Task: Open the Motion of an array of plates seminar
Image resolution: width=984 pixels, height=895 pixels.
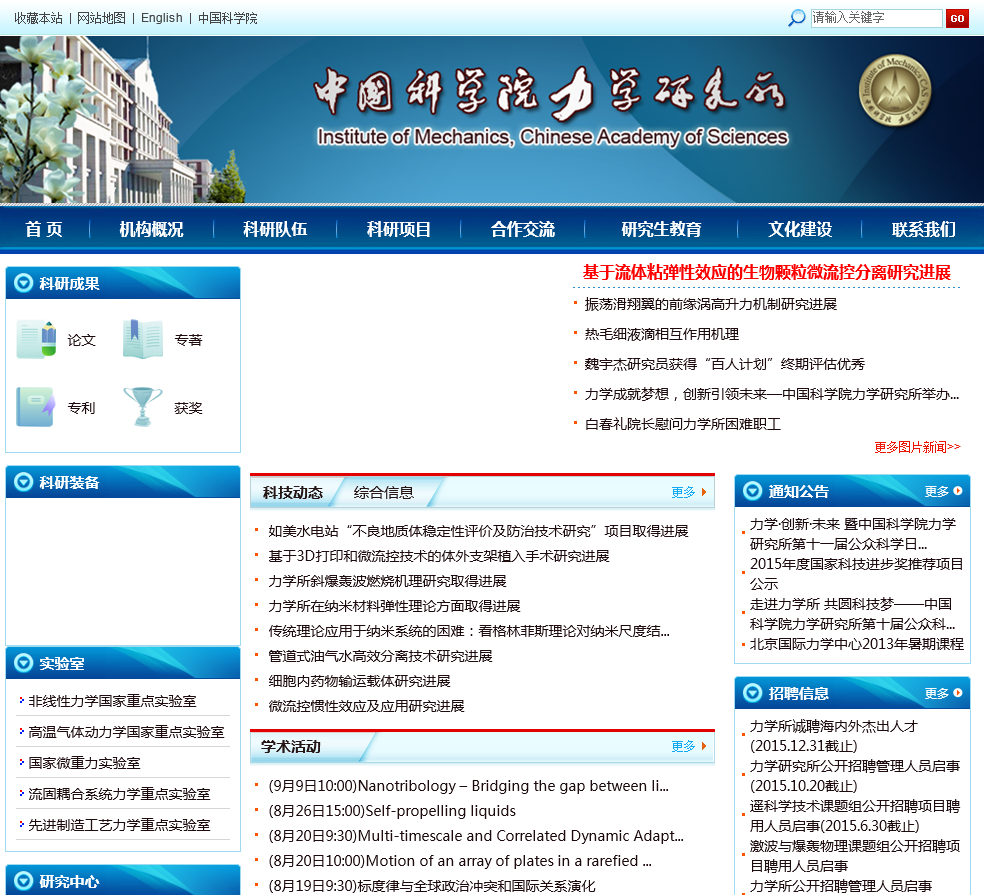Action: click(x=459, y=860)
